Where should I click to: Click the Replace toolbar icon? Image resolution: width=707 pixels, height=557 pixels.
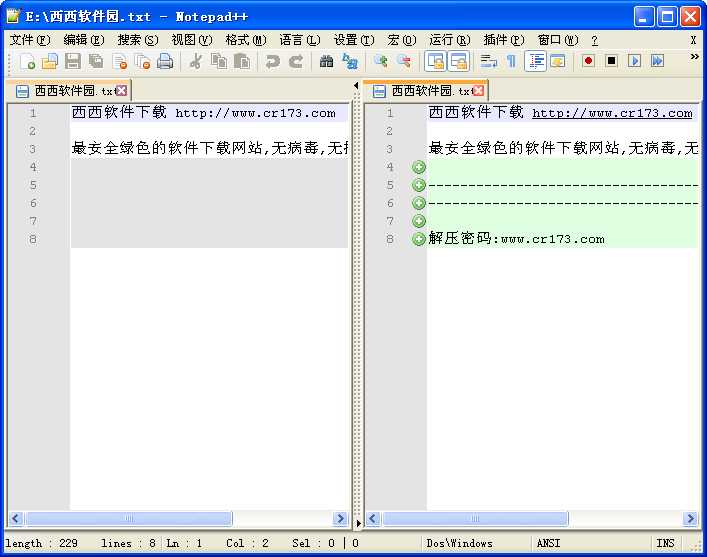(350, 61)
